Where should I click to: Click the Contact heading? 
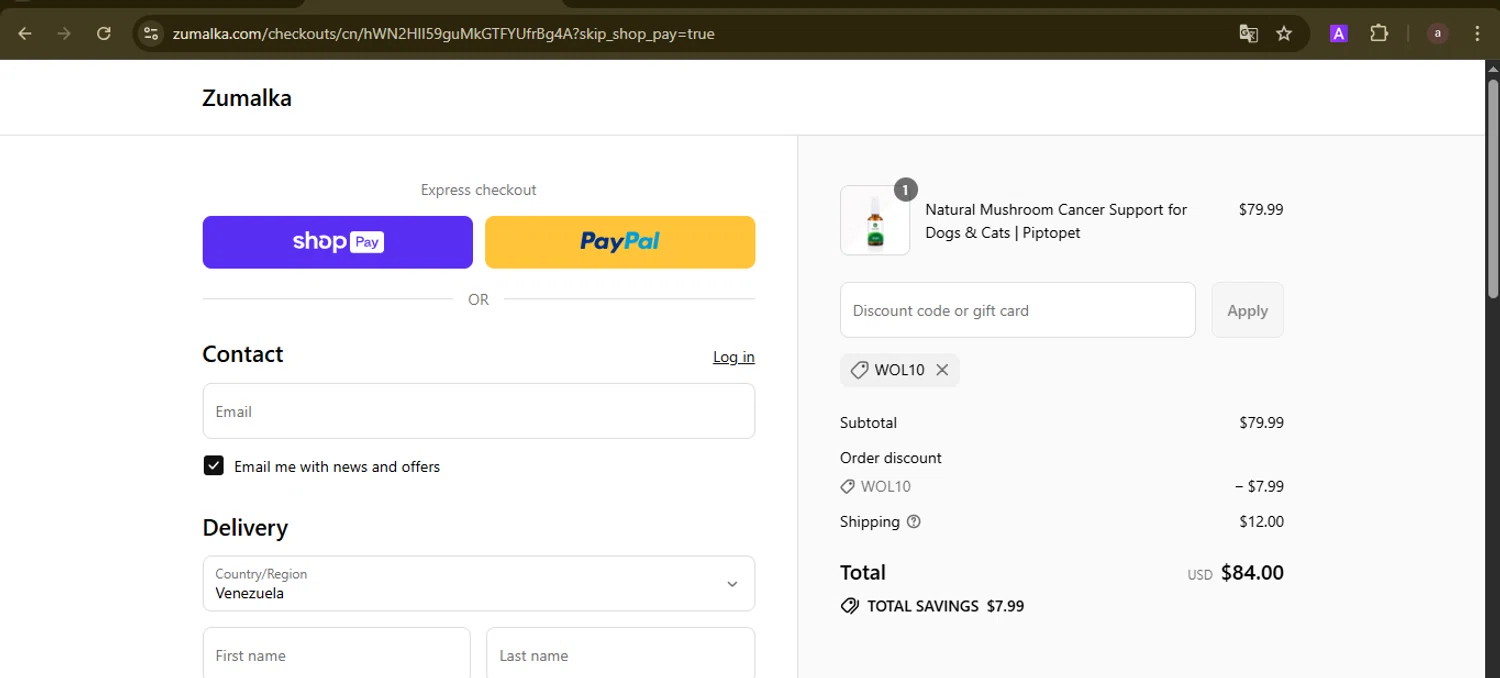click(243, 355)
